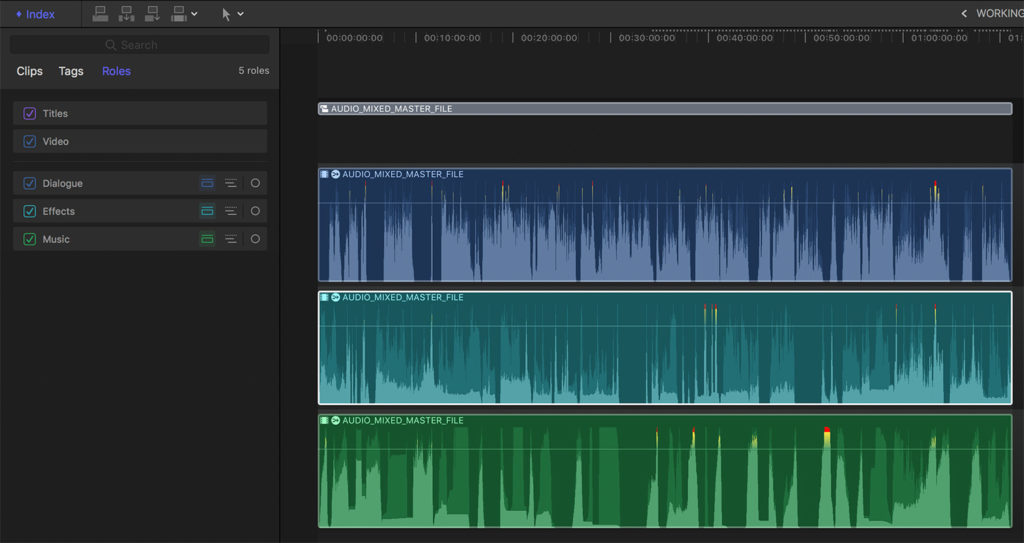The width and height of the screenshot is (1024, 543).
Task: Click the large red peak in the green clip
Action: tap(827, 431)
